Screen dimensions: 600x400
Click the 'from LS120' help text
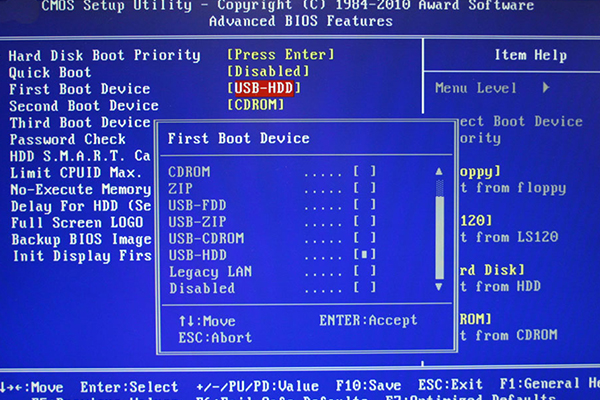517,237
